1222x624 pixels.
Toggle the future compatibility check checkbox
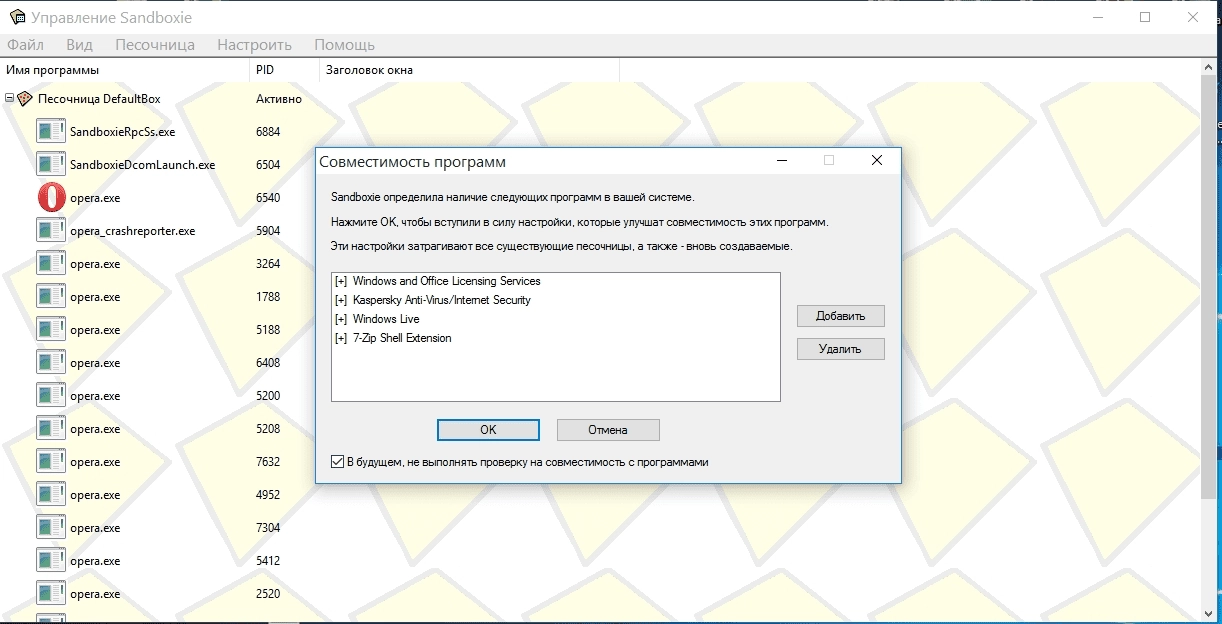tap(337, 462)
